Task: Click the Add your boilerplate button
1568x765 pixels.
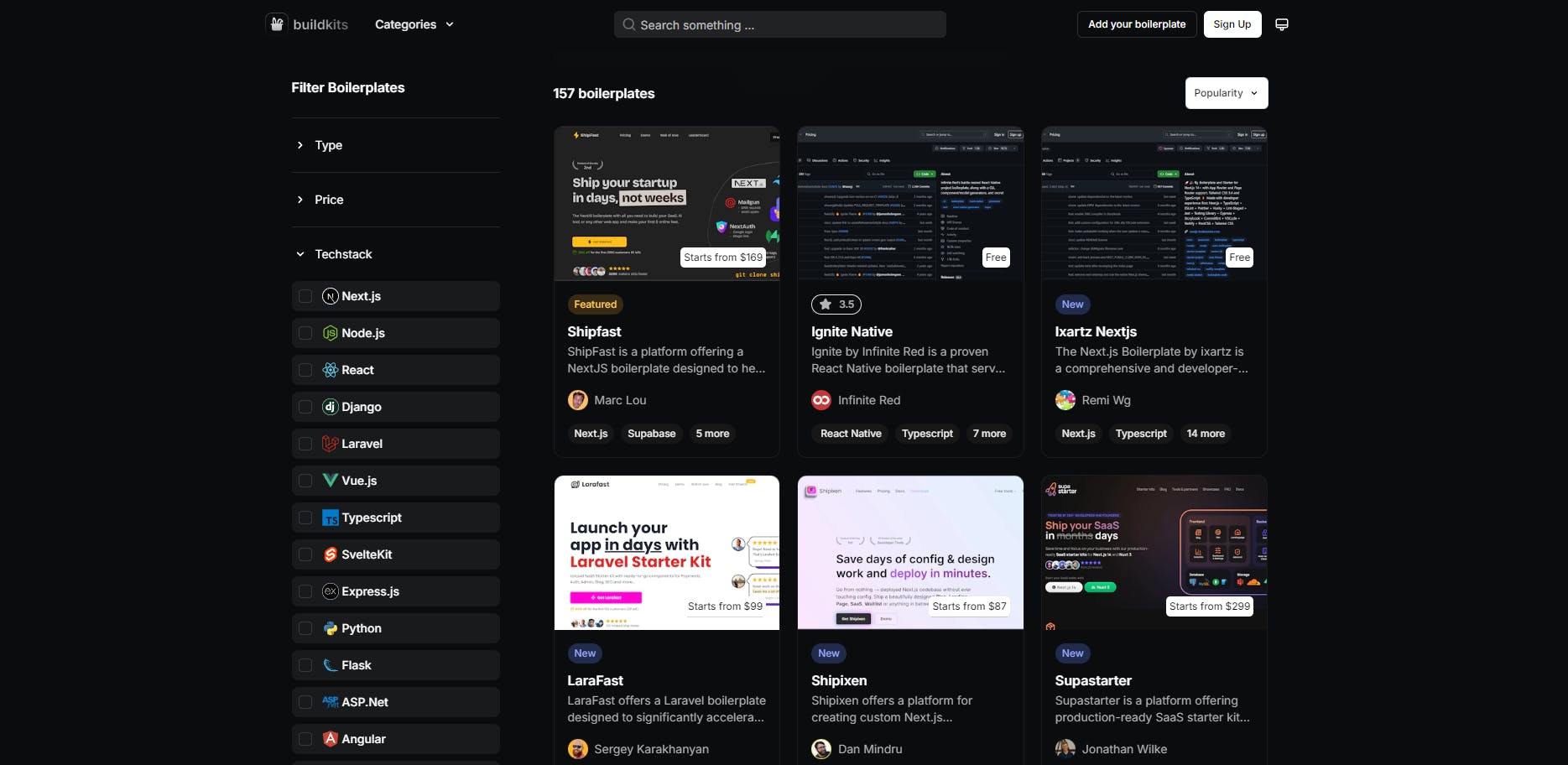Action: pyautogui.click(x=1136, y=24)
